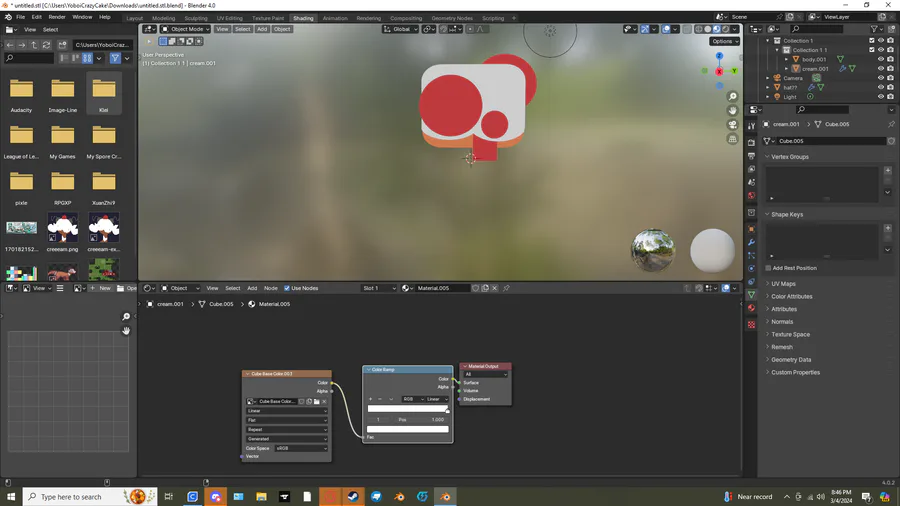
Task: Click the viewport zoom magnifier icon
Action: pos(733,97)
